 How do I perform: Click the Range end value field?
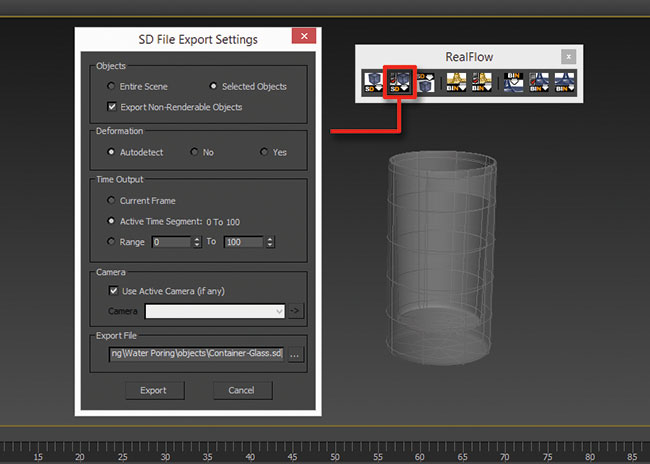(x=244, y=242)
